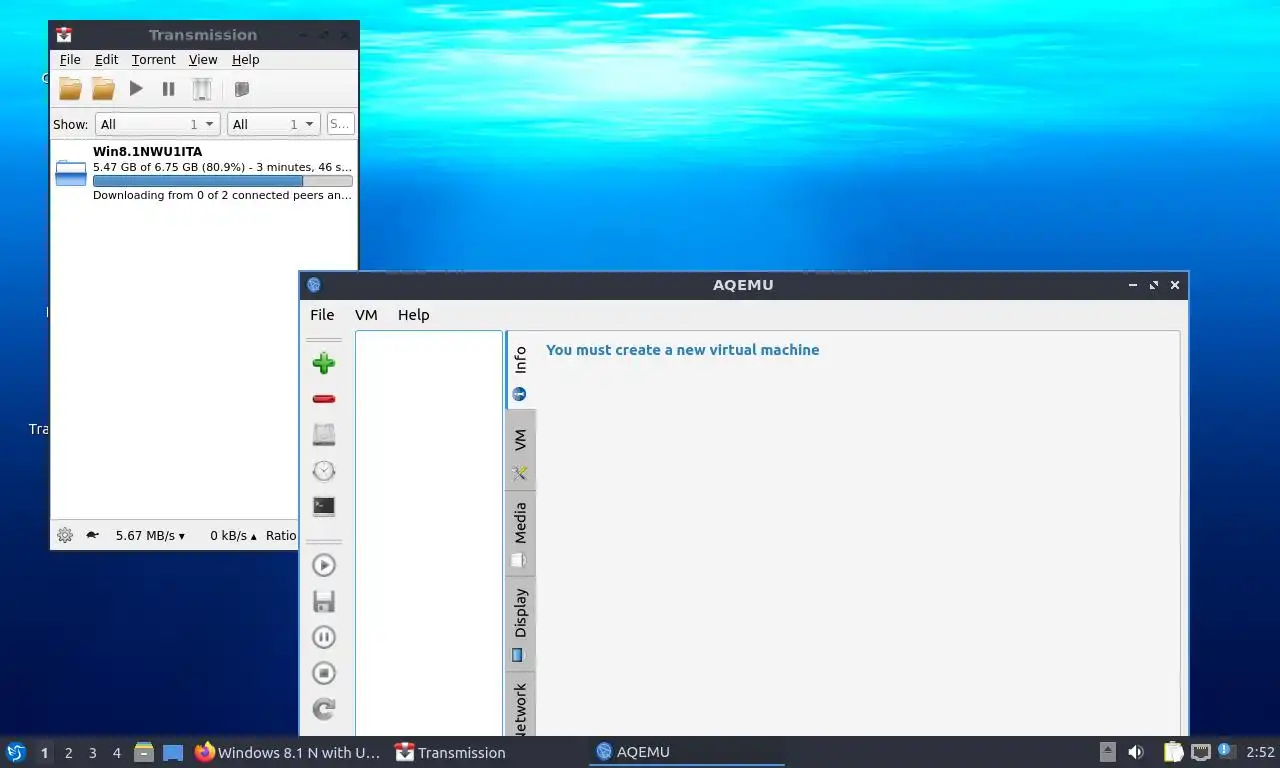Toggle the turtle alternative speed limits
This screenshot has width=1280, height=768.
(x=92, y=535)
